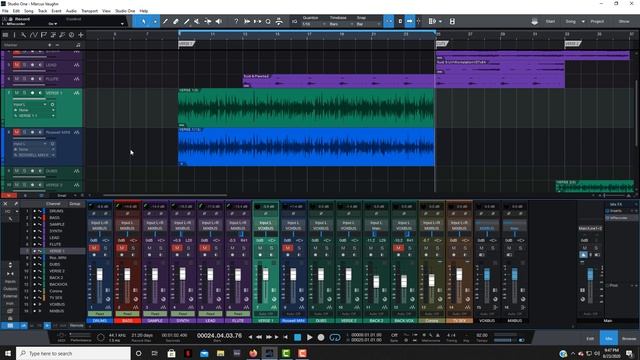Open the Song page
This screenshot has height=360, width=640.
pos(571,21)
